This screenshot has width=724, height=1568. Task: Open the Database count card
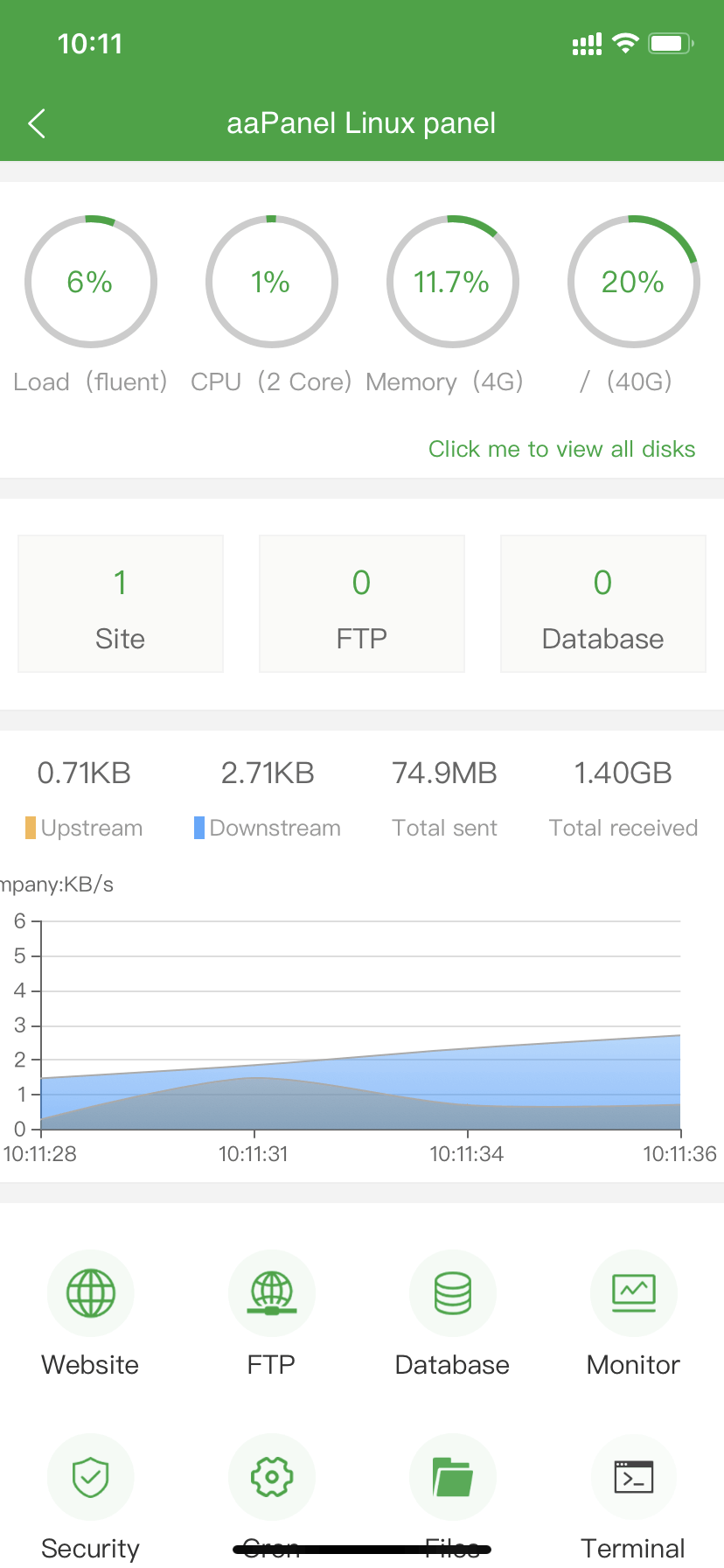(603, 604)
